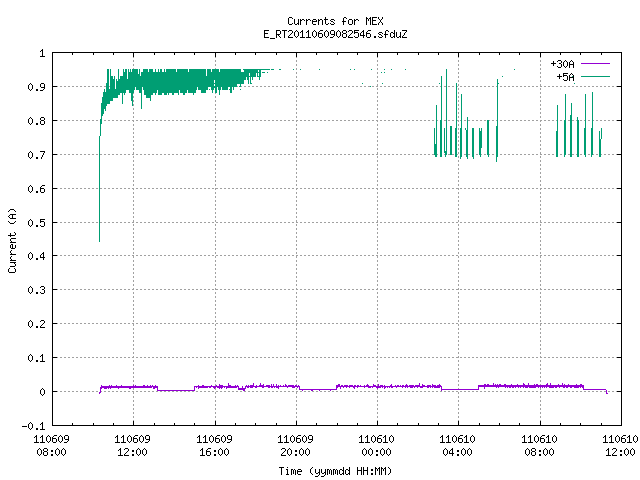Screen dimensions: 640x480
Task: Click the y-axis tick label 1
Action: (42, 53)
